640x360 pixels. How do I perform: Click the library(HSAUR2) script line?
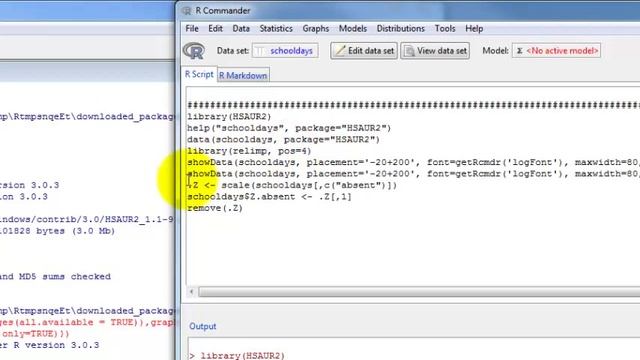229,117
